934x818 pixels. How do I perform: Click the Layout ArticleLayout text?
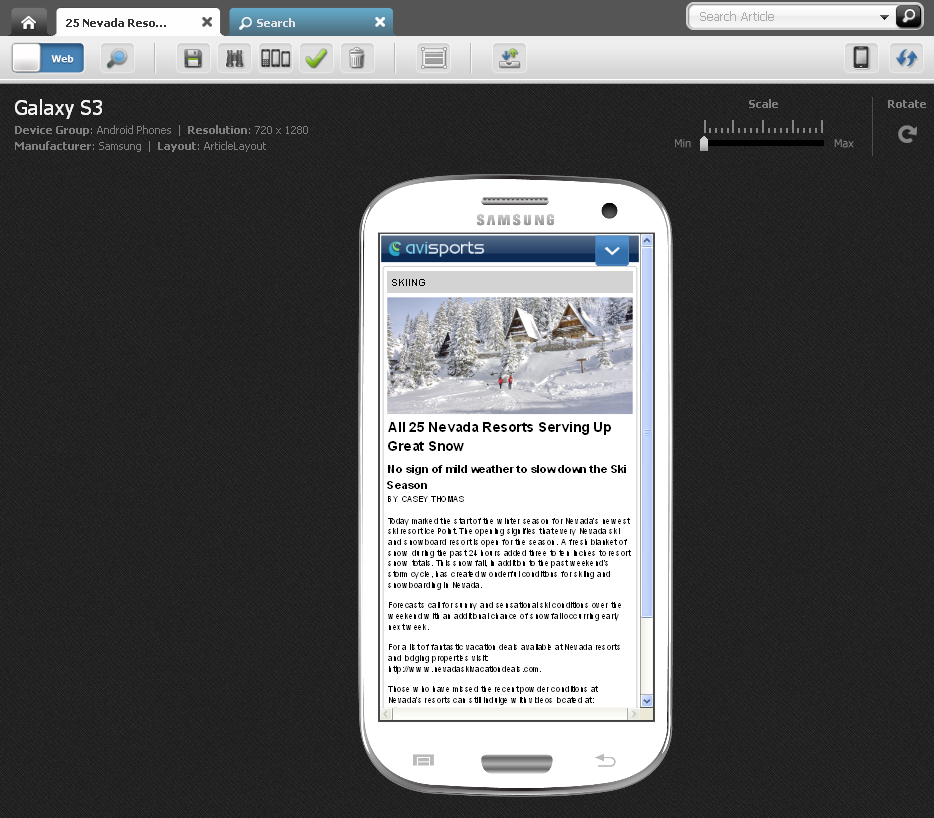(211, 146)
